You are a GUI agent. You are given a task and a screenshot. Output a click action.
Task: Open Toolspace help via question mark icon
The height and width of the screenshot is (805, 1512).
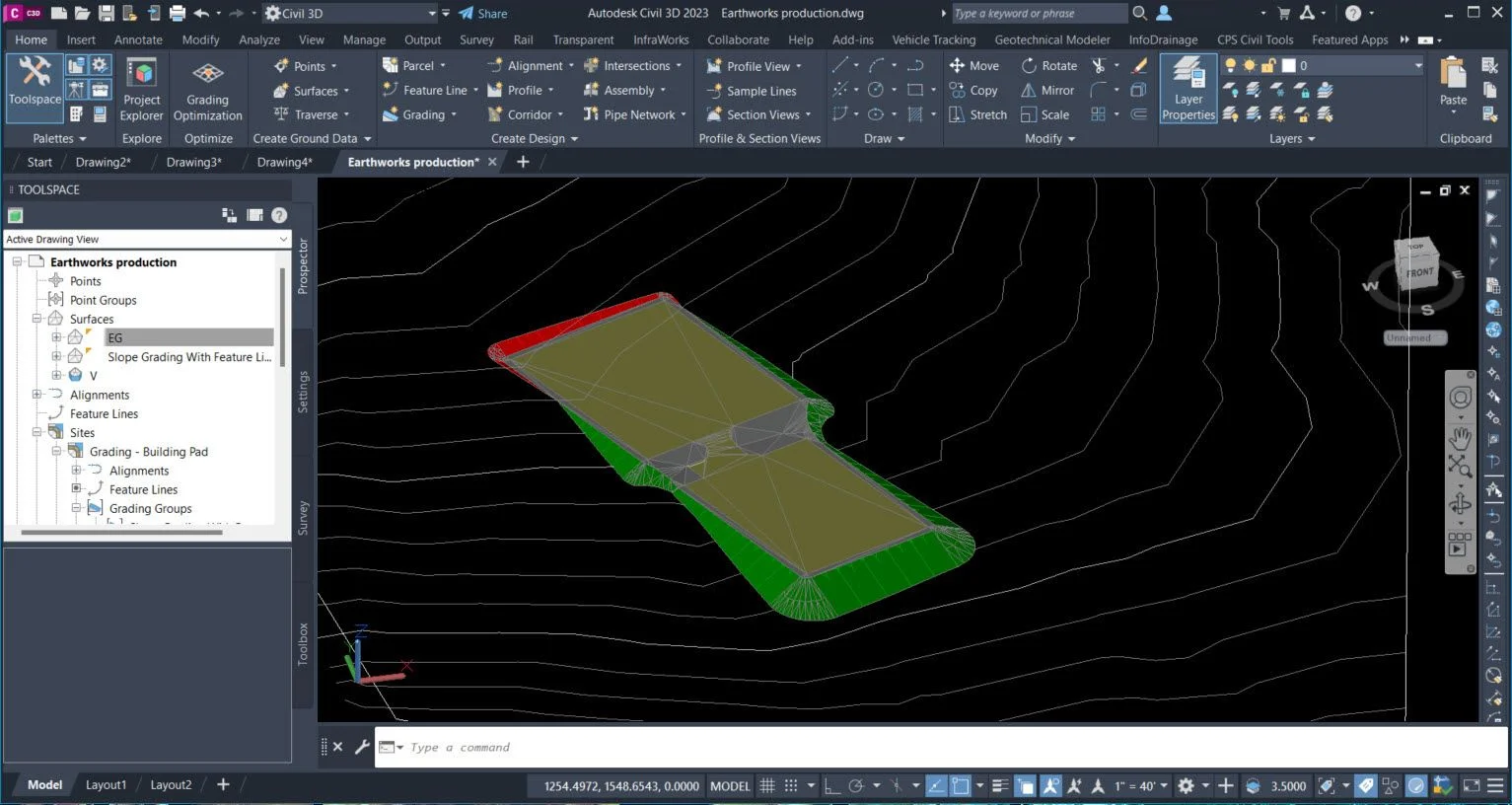point(278,215)
